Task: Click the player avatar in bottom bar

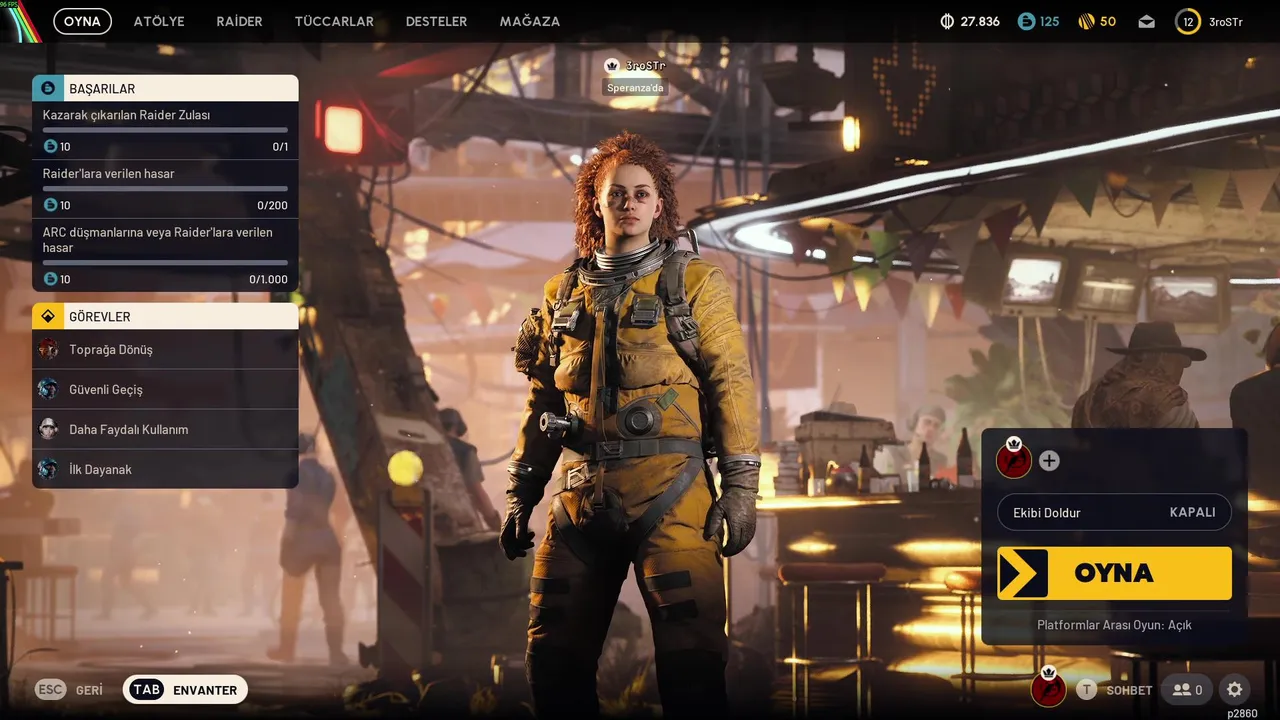Action: [x=1048, y=687]
